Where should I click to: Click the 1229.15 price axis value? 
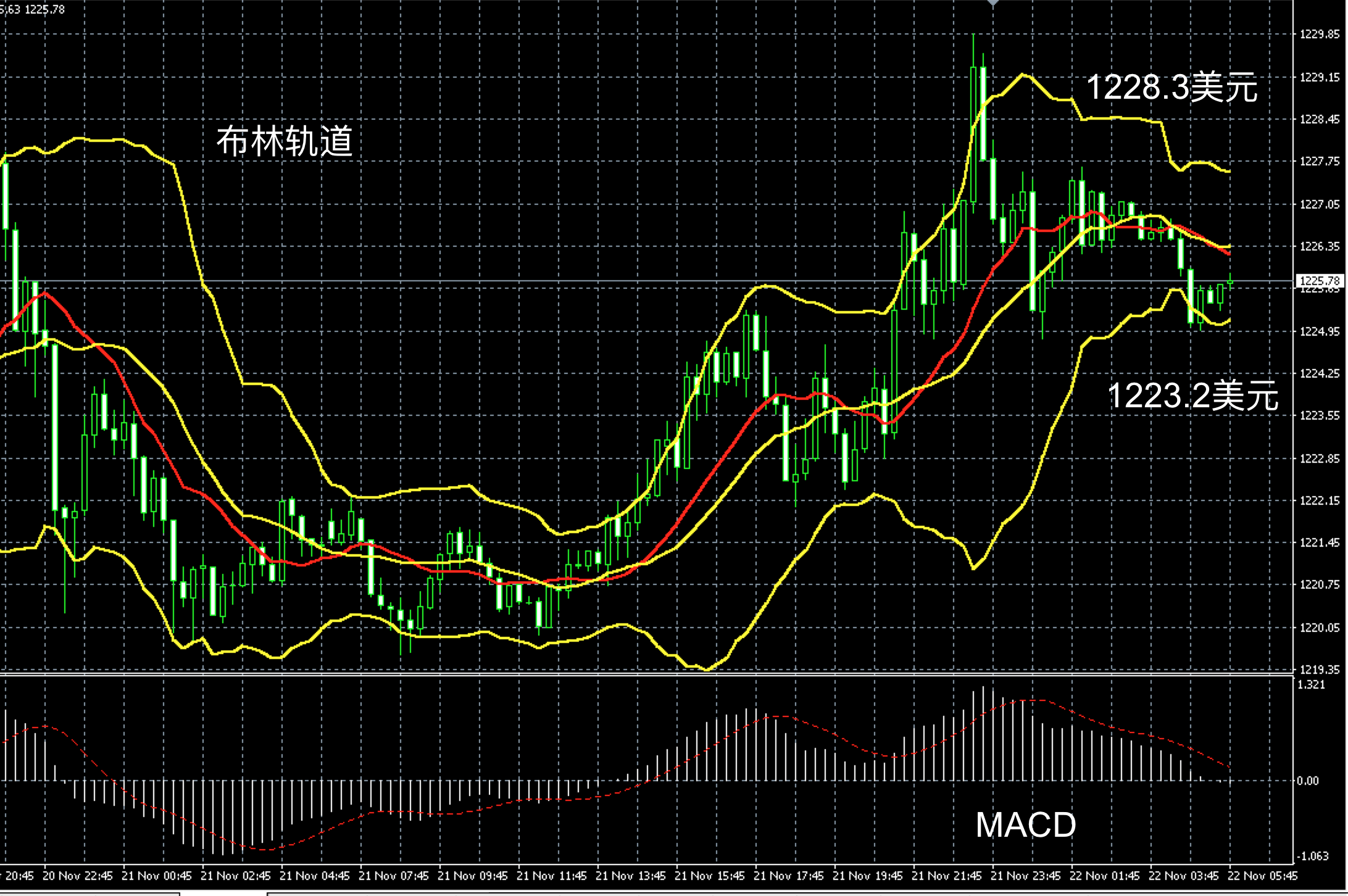[x=1320, y=77]
